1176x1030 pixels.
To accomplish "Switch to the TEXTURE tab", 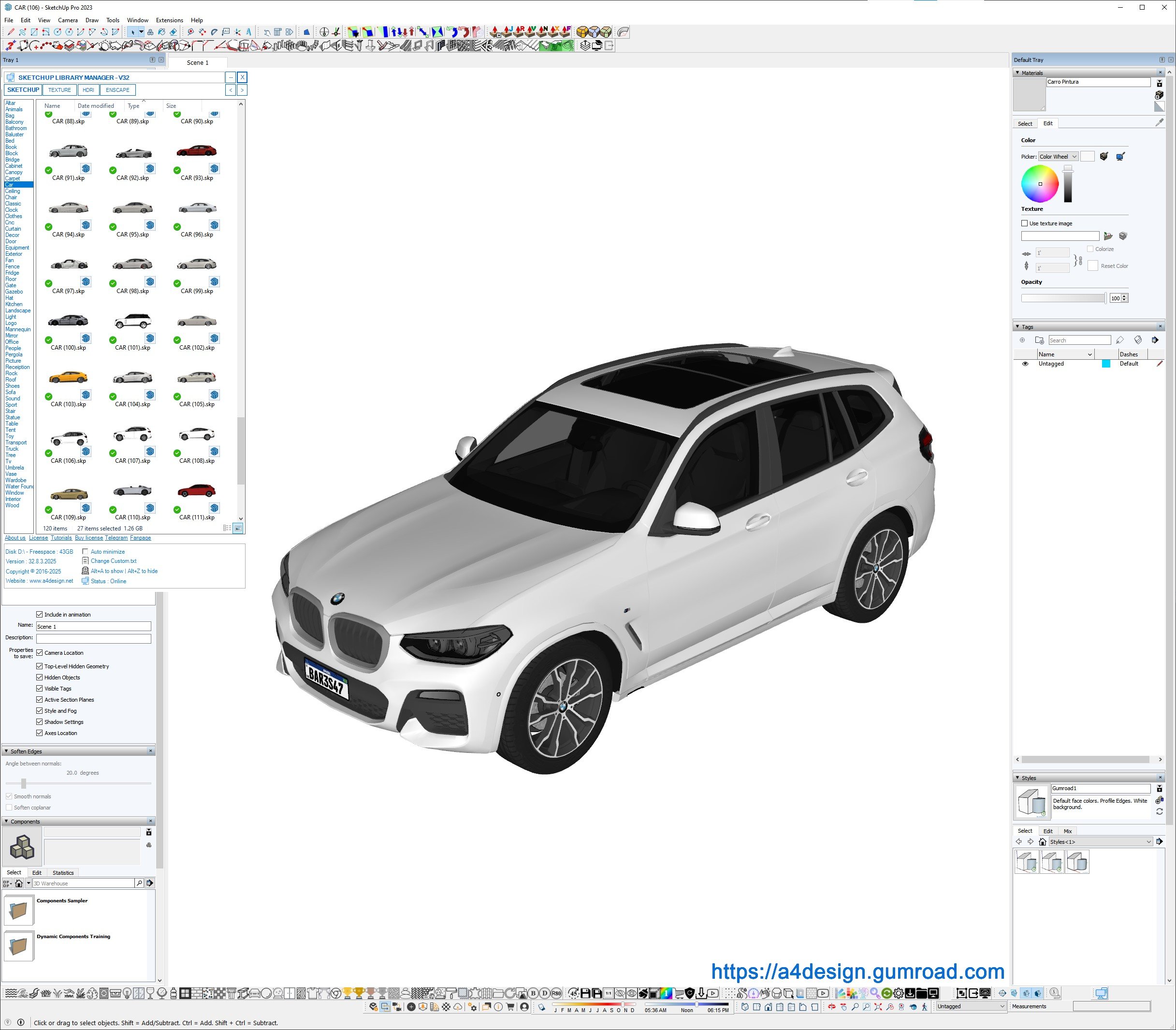I will (59, 90).
